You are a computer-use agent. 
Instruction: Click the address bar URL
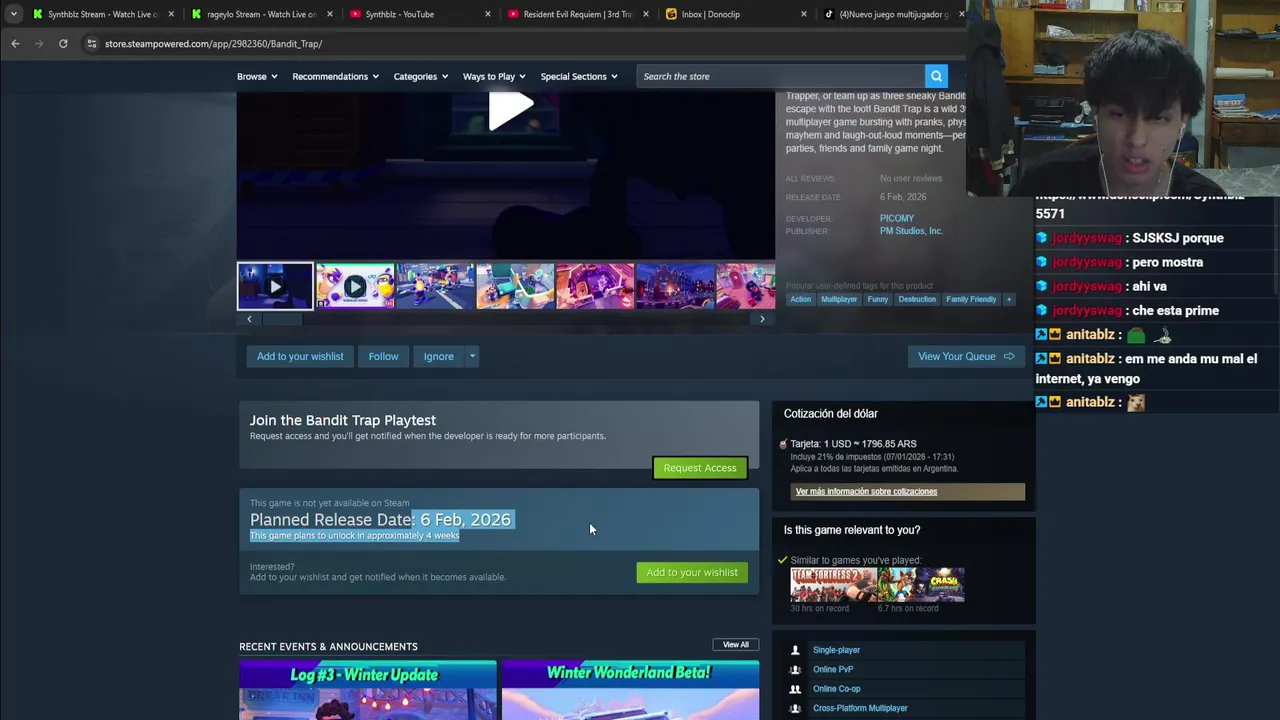pyautogui.click(x=213, y=44)
